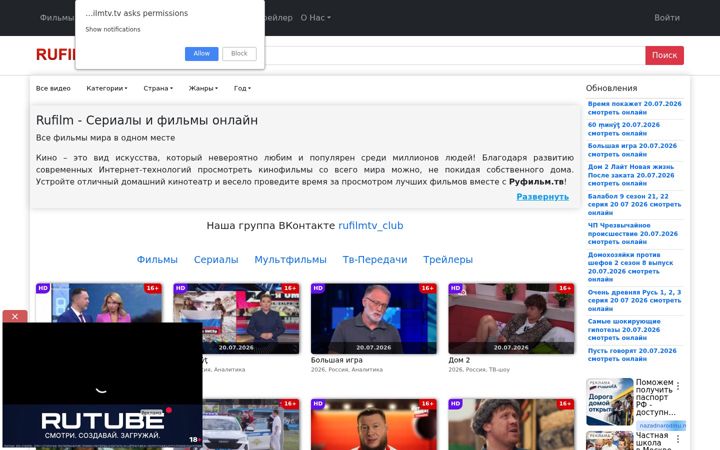Close the floating Rutube video ad
This screenshot has width=720, height=450.
coord(15,316)
